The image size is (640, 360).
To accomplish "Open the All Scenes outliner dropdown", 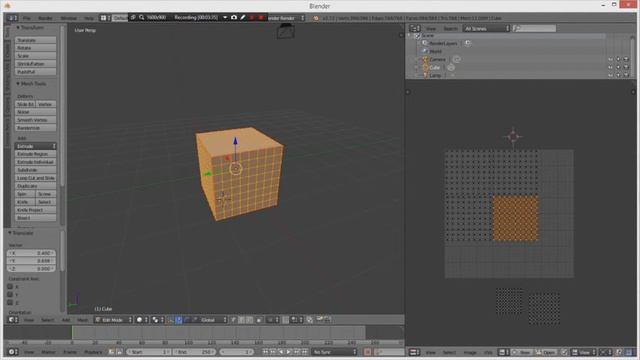I will (x=487, y=28).
